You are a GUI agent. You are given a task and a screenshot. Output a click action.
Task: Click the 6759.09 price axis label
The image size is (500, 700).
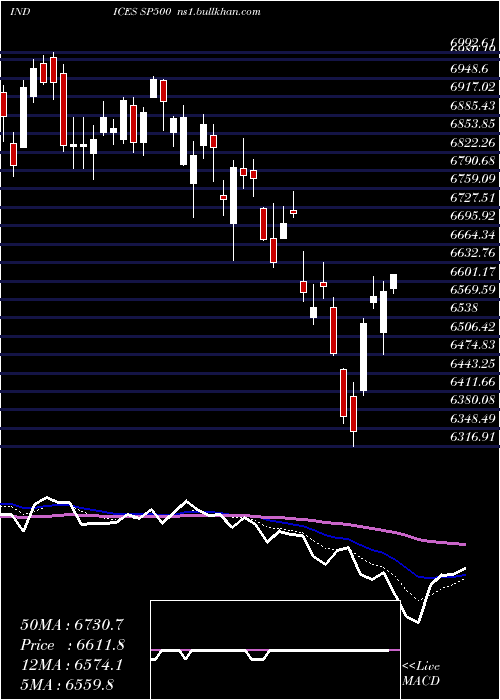pyautogui.click(x=473, y=180)
